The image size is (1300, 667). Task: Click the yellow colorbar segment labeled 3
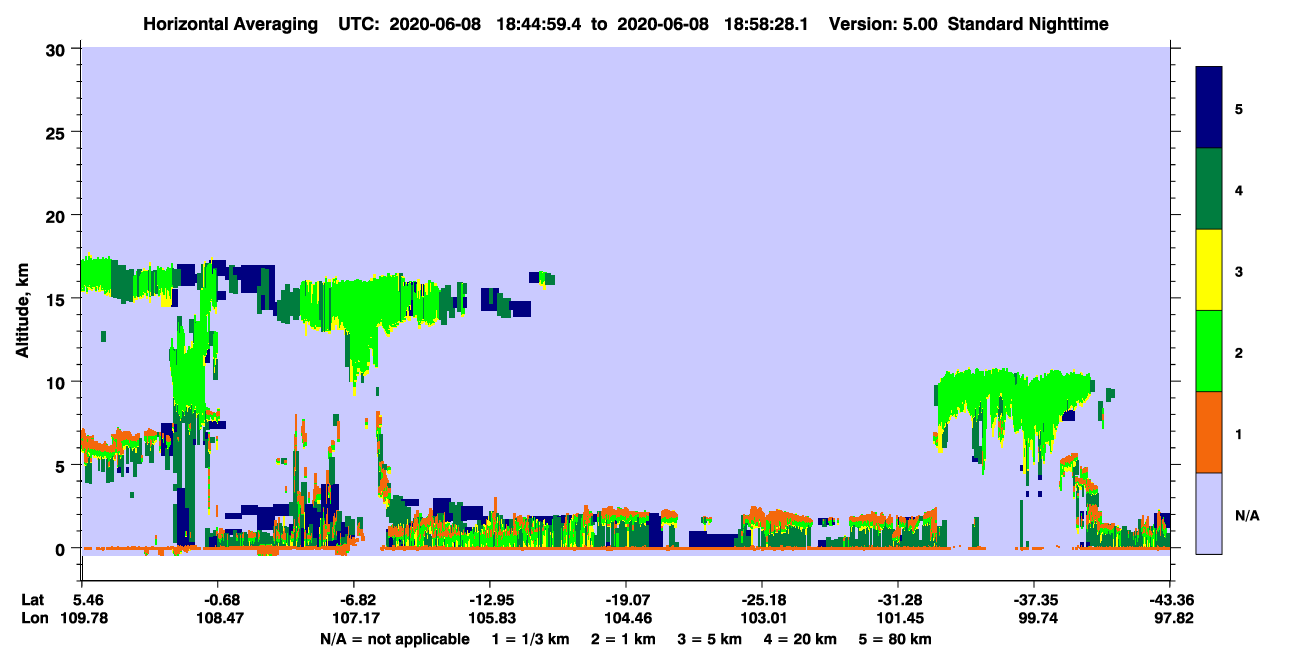[x=1210, y=270]
